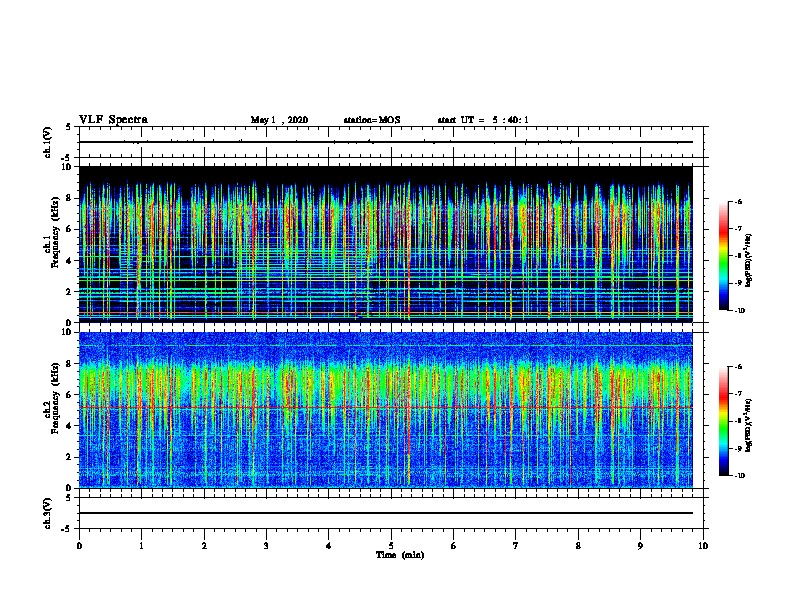
Task: Click the "ch.1(V)" axis label
Action: click(48, 142)
